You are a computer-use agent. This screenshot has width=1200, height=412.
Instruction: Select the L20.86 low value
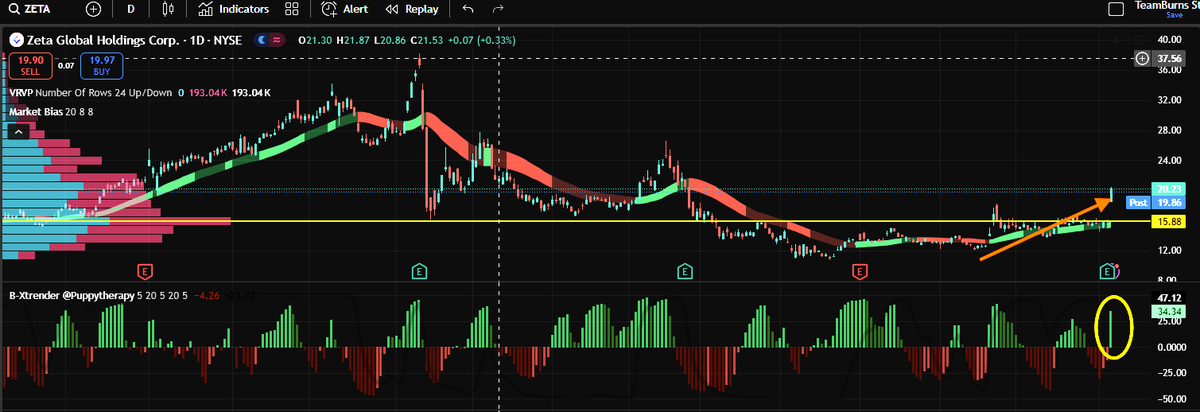(392, 39)
